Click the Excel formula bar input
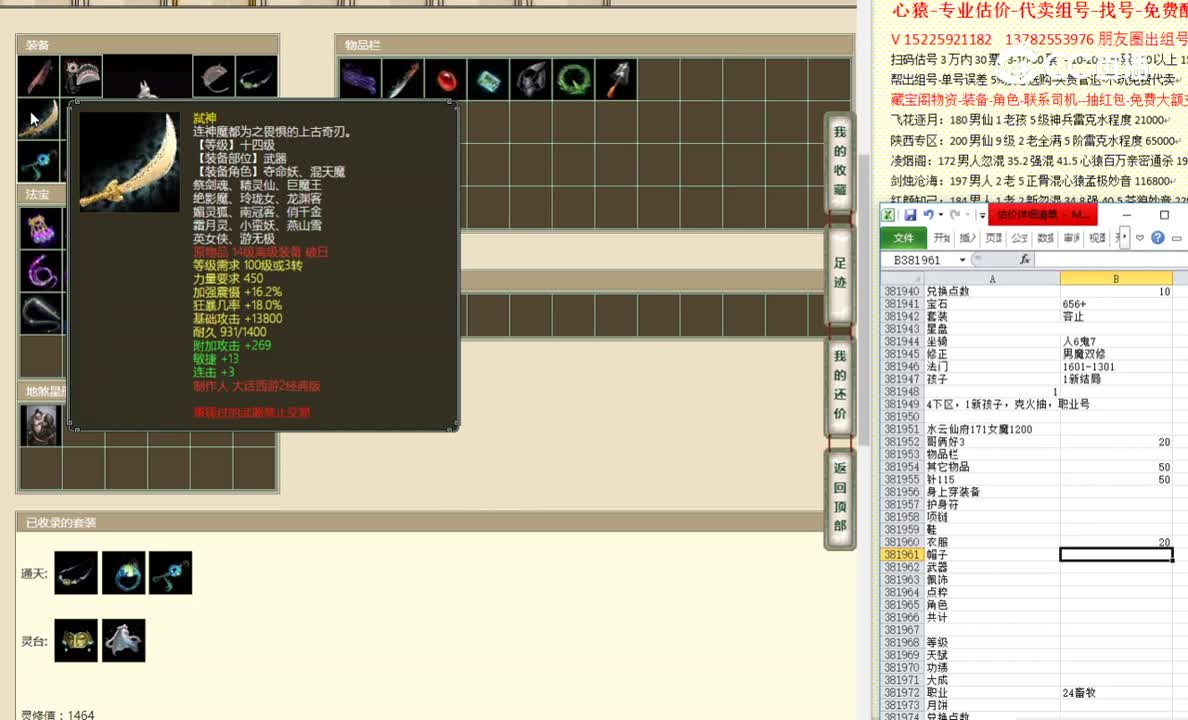Screen dimensions: 1188x720 click(x=1111, y=260)
